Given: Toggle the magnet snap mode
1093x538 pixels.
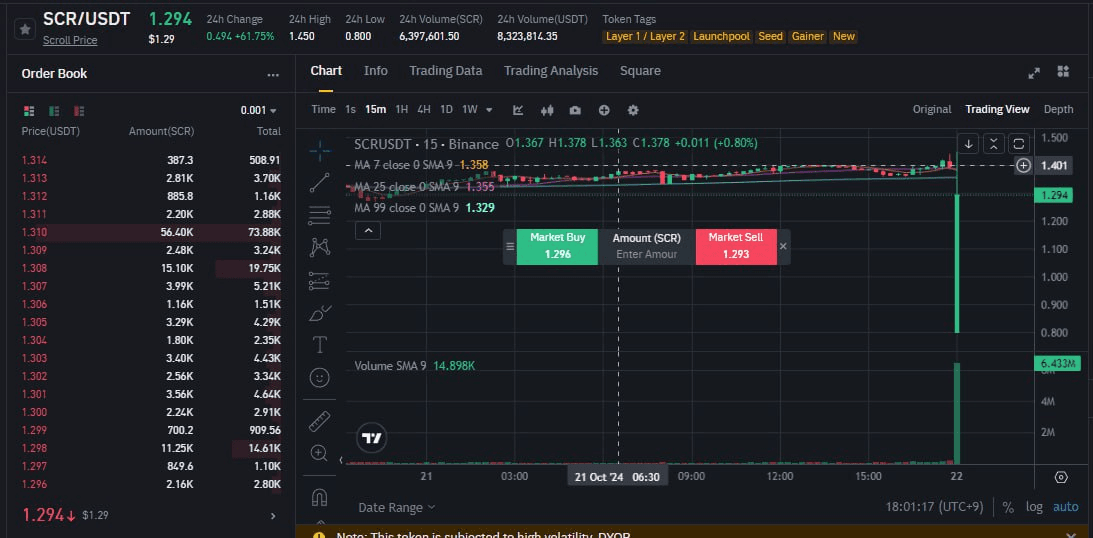Looking at the screenshot, I should [x=320, y=498].
